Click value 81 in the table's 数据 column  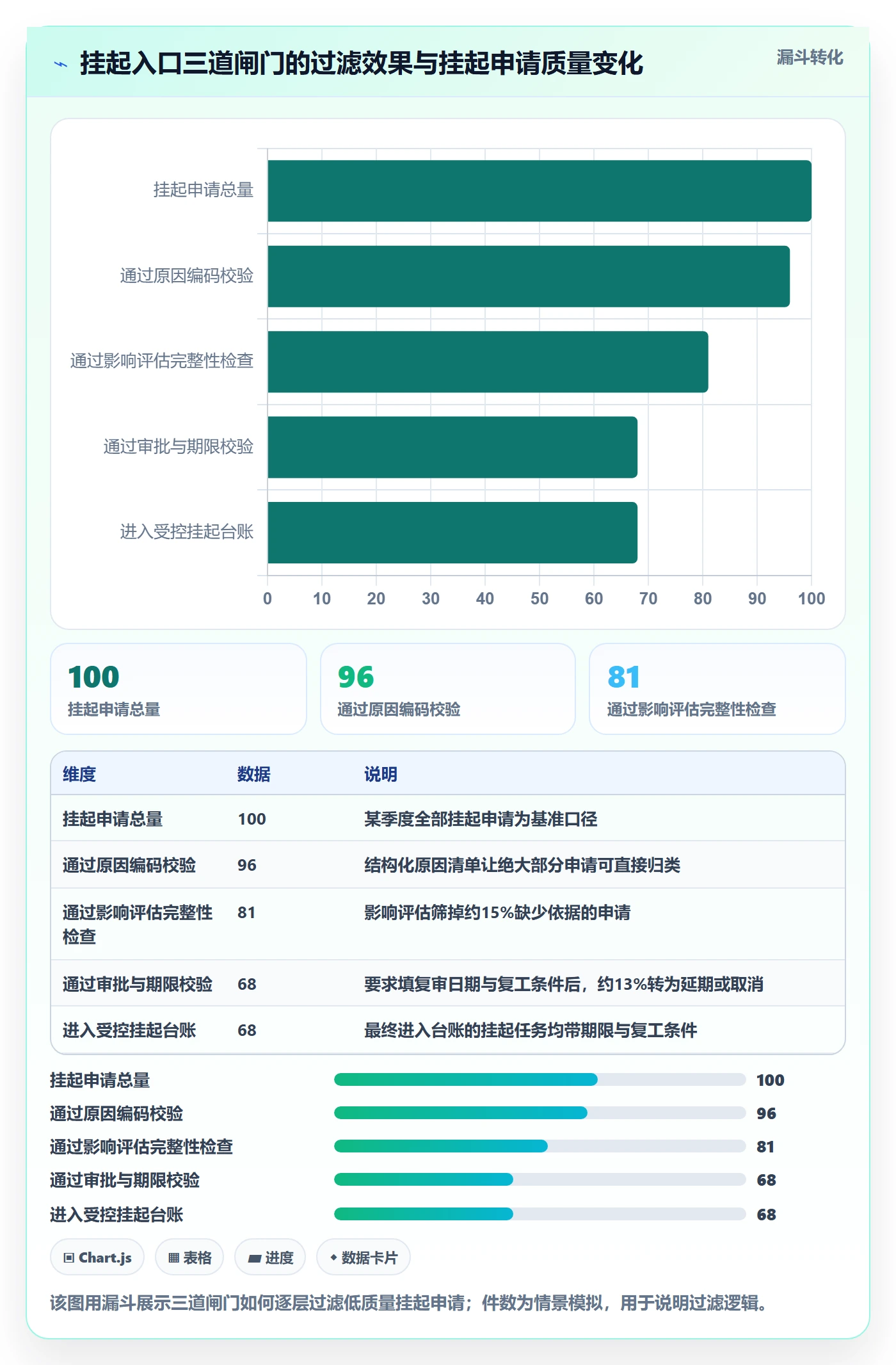(246, 912)
